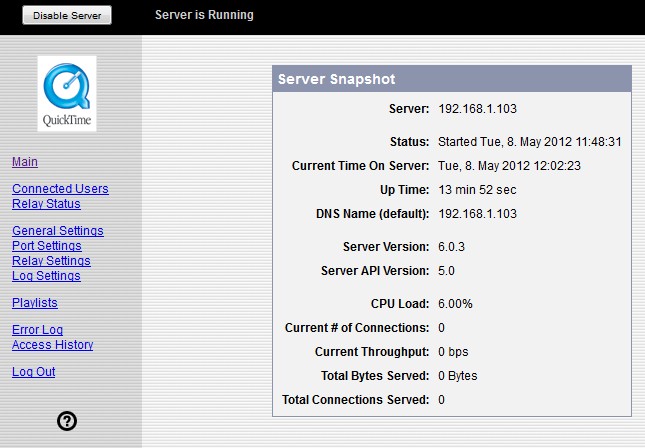Click the Server Version value 6.0.3

coord(451,246)
